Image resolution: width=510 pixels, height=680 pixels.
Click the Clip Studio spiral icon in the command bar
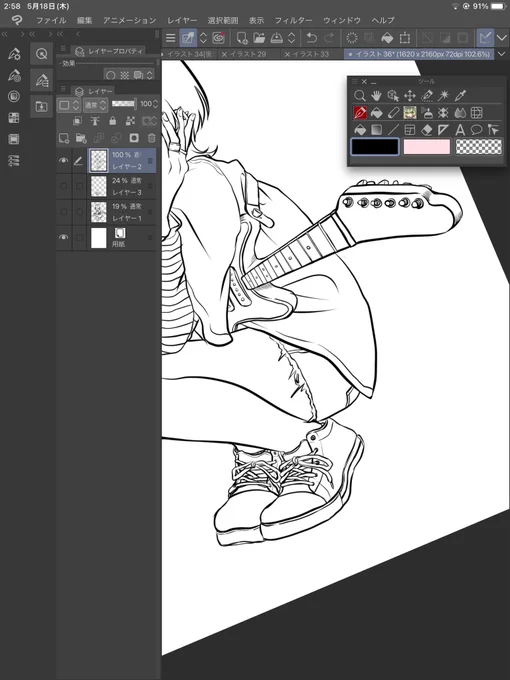(x=218, y=38)
